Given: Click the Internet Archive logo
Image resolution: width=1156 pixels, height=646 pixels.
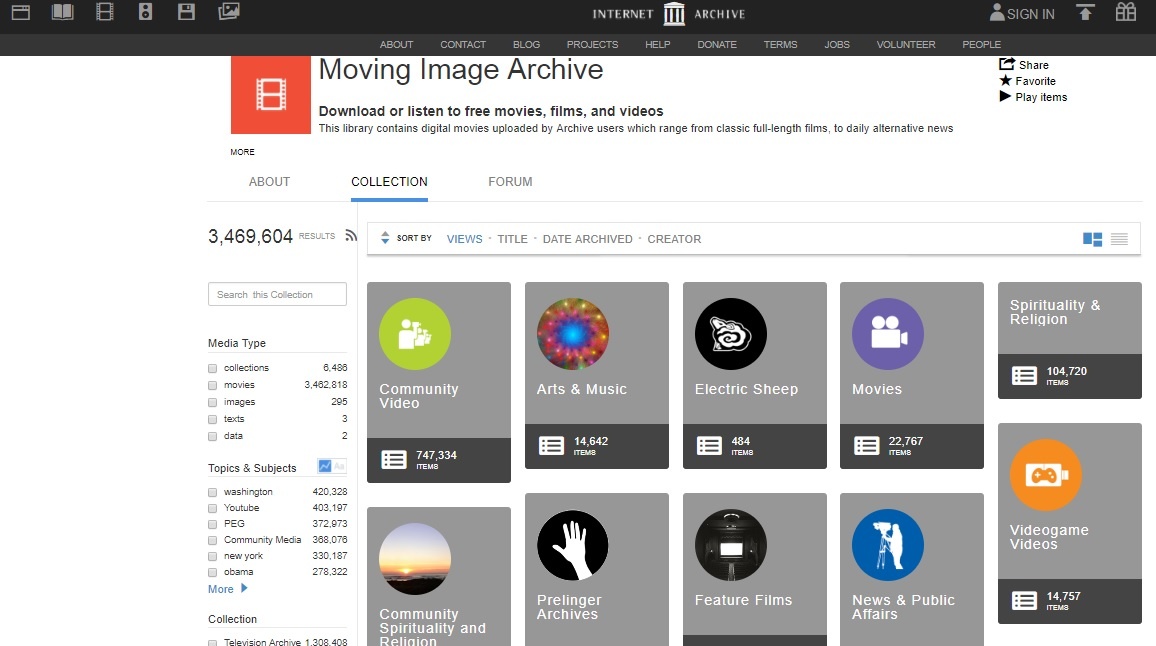Looking at the screenshot, I should (x=669, y=14).
